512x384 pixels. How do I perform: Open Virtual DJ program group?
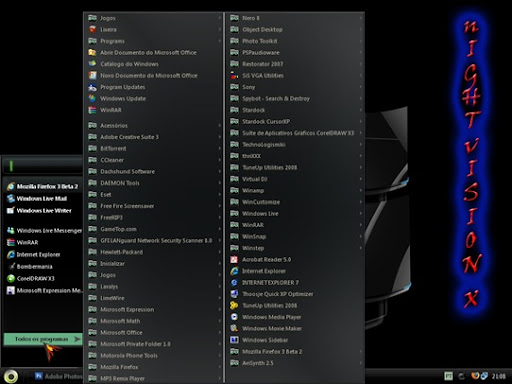pyautogui.click(x=296, y=179)
